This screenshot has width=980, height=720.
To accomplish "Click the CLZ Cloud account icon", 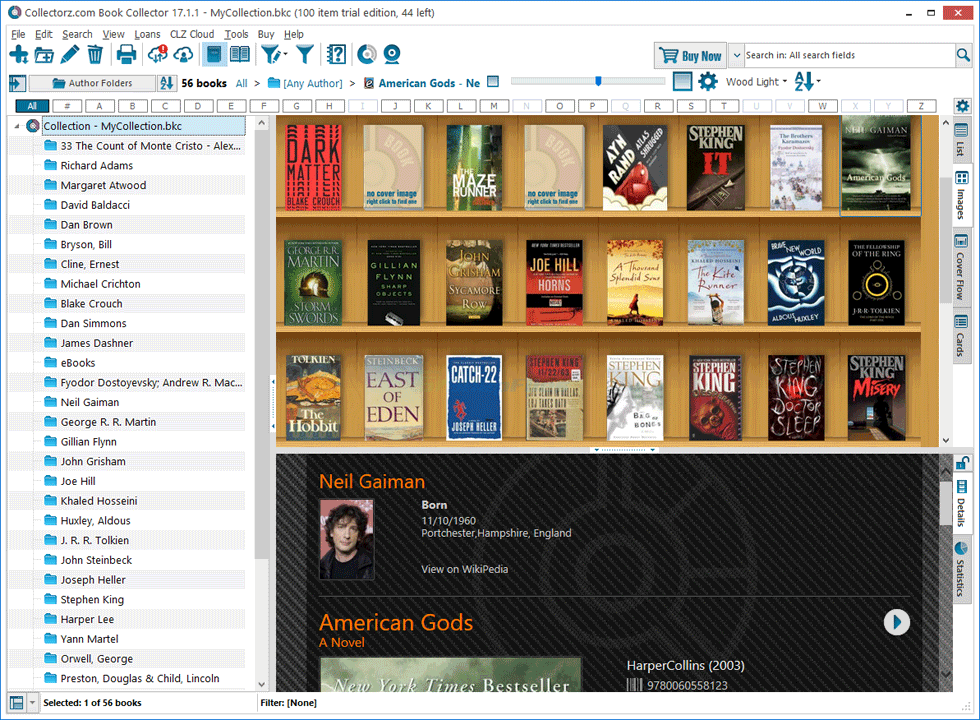I will pos(183,55).
